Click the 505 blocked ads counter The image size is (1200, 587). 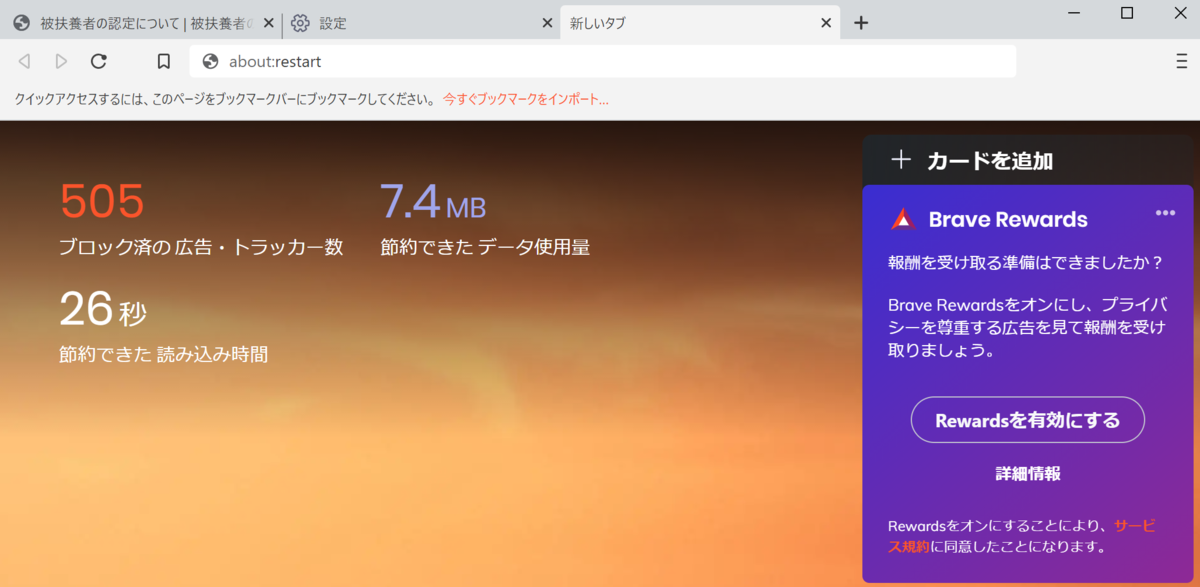click(102, 201)
